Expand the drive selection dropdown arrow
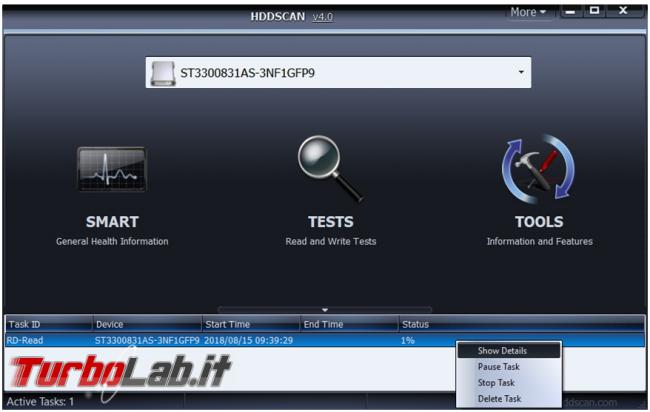 tap(521, 72)
